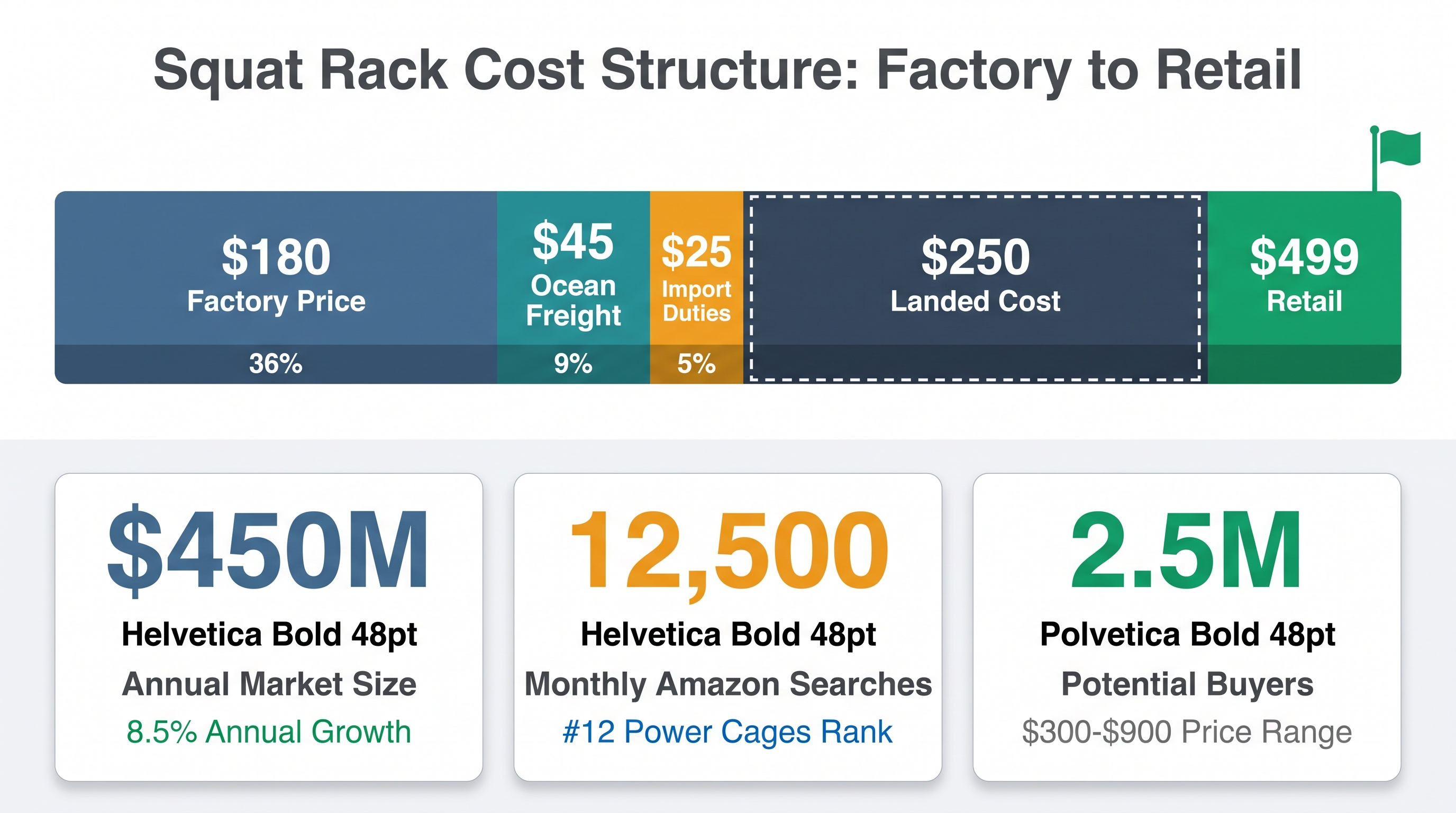Select the Annual Market Size label
This screenshot has width=1456, height=813.
coord(269,683)
